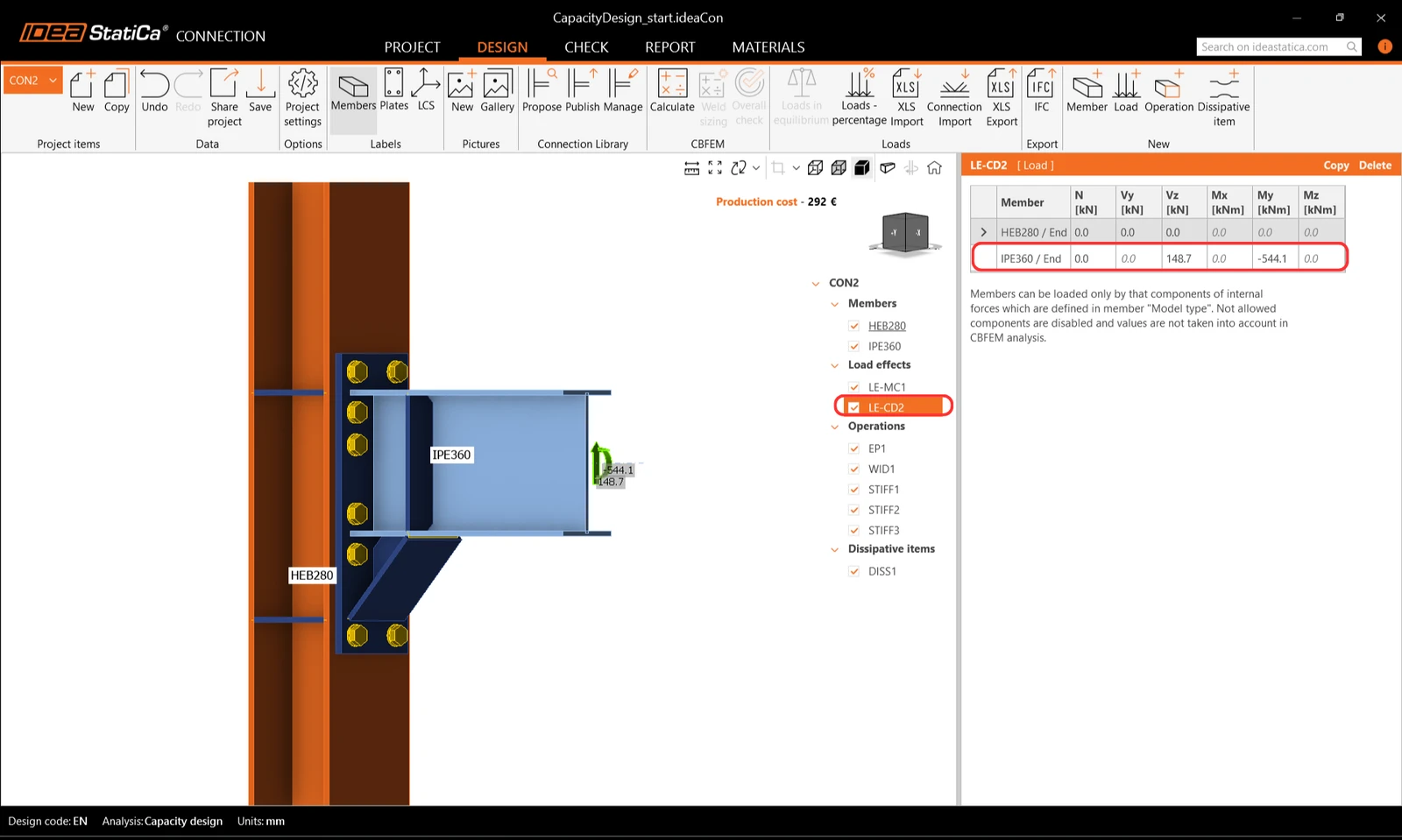The image size is (1402, 840).
Task: Publish to Connection Library
Action: click(x=582, y=91)
